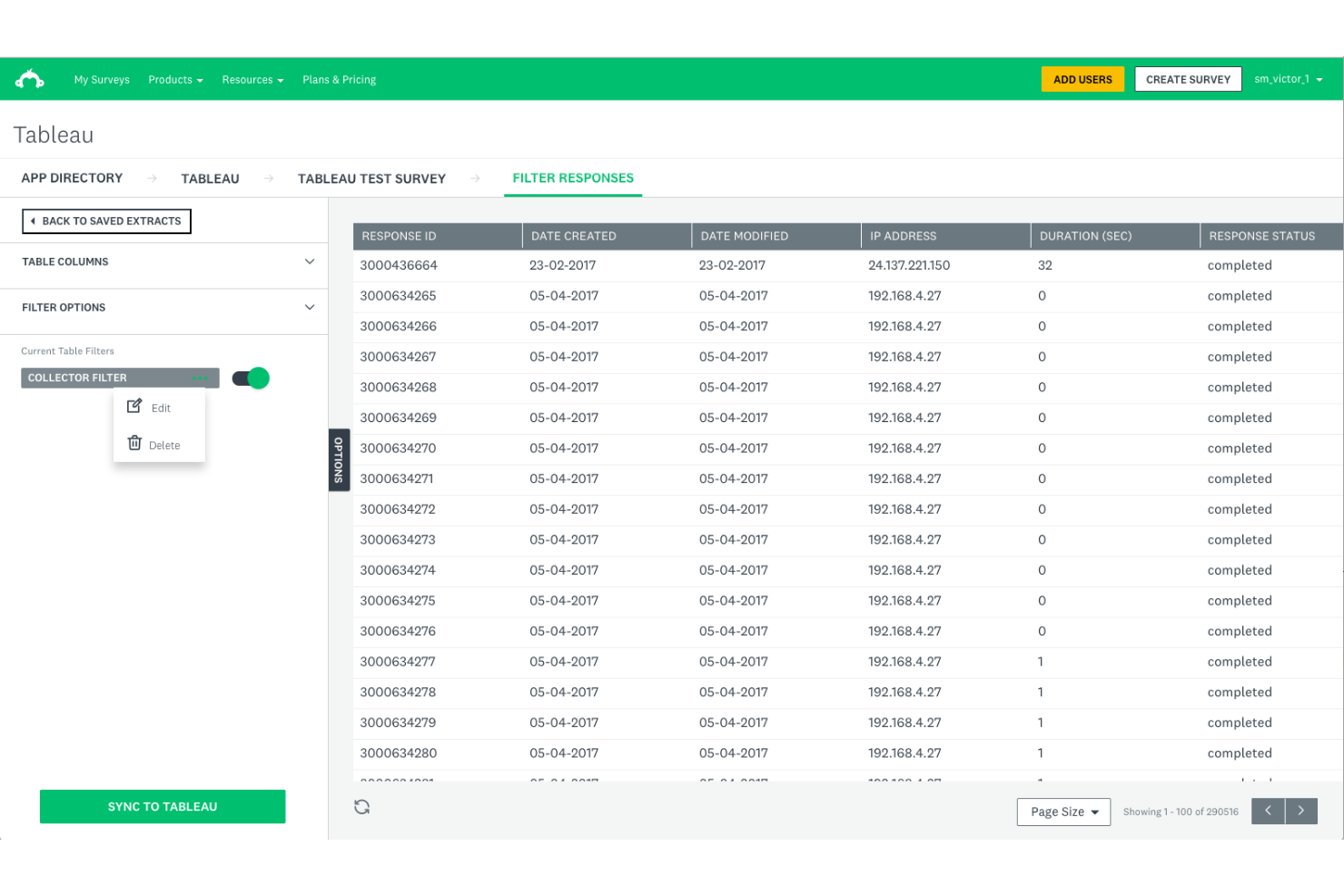1344x896 pixels.
Task: Select the Edit pencil icon in context menu
Action: point(134,406)
